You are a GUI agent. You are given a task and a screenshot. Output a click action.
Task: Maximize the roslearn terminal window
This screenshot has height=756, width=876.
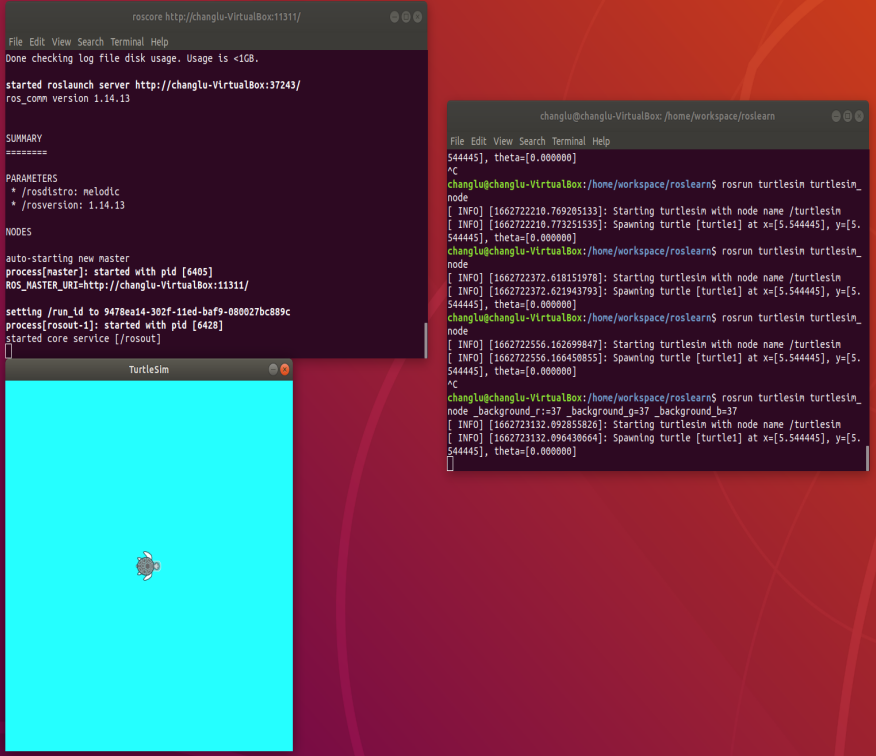848,116
